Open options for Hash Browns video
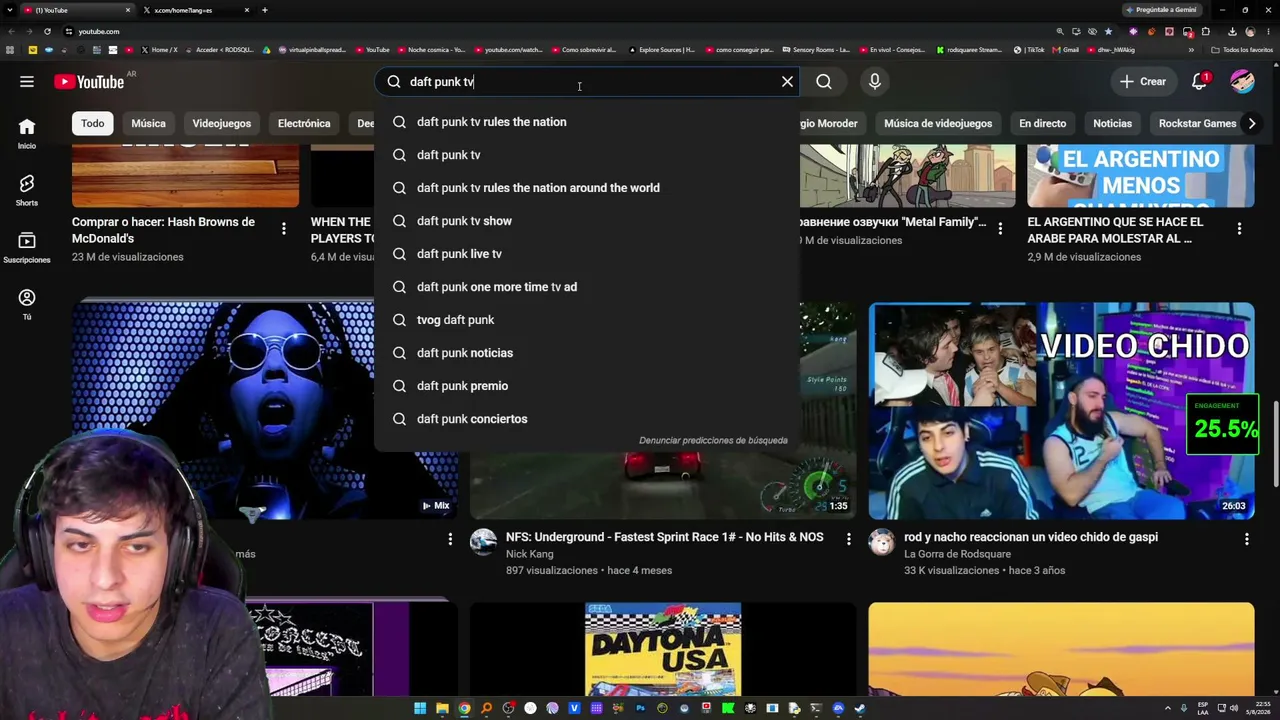 click(x=284, y=229)
